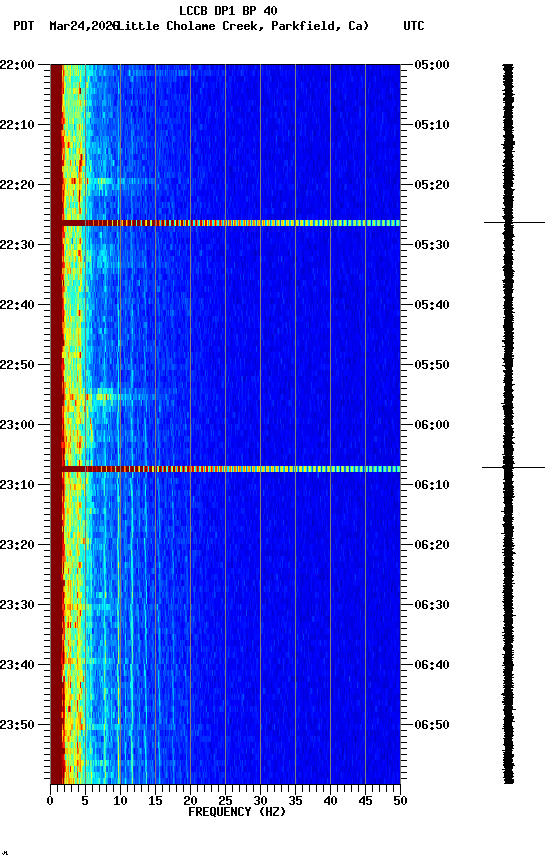Select the 23:00 PDT time label
The image size is (552, 864).
coord(17,425)
